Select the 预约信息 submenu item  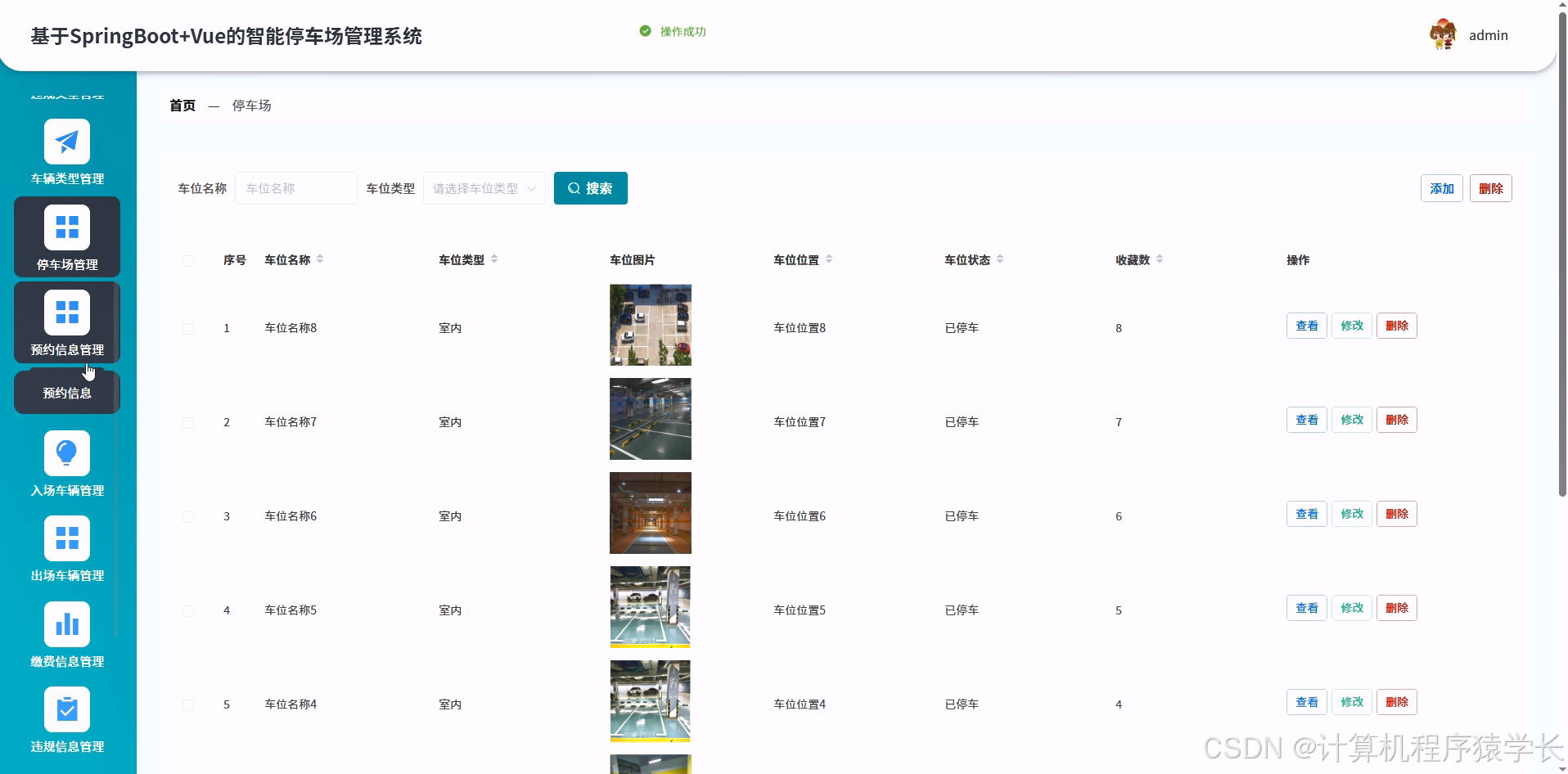click(67, 393)
